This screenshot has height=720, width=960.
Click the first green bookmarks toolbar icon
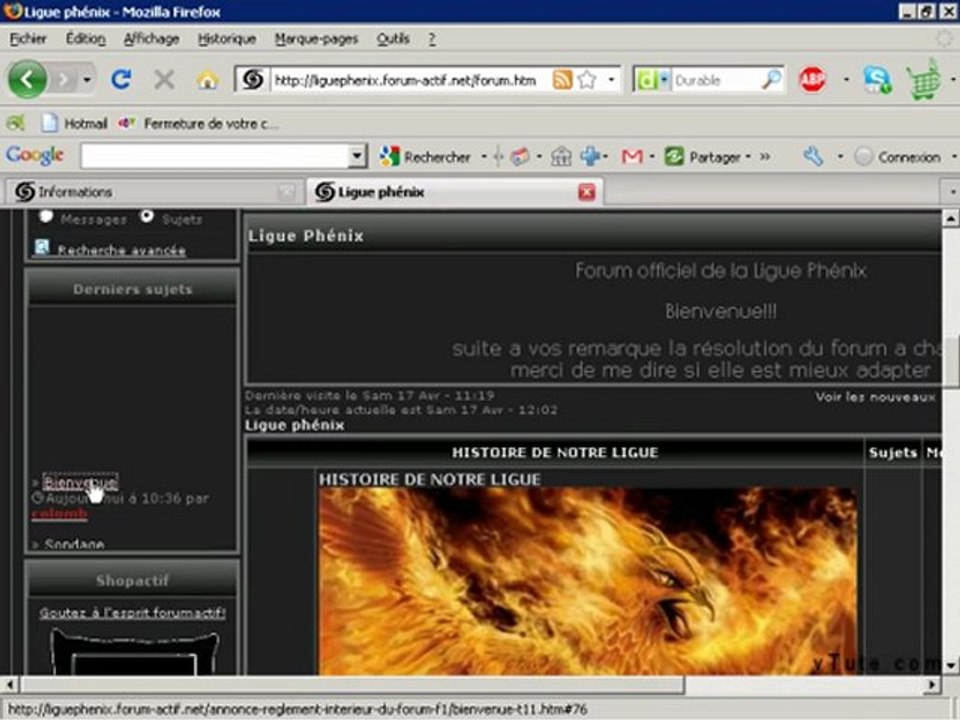pyautogui.click(x=15, y=123)
